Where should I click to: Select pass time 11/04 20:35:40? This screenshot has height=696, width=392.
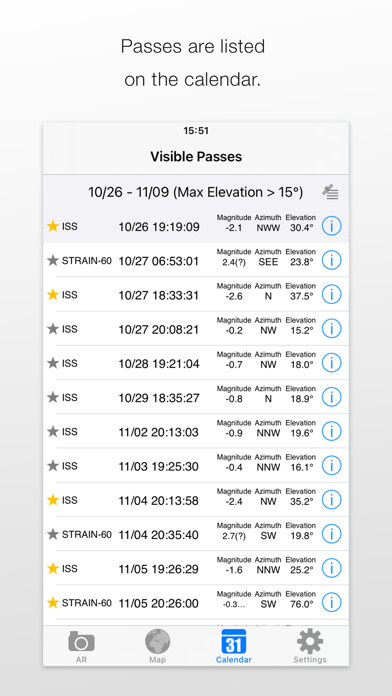(x=158, y=535)
